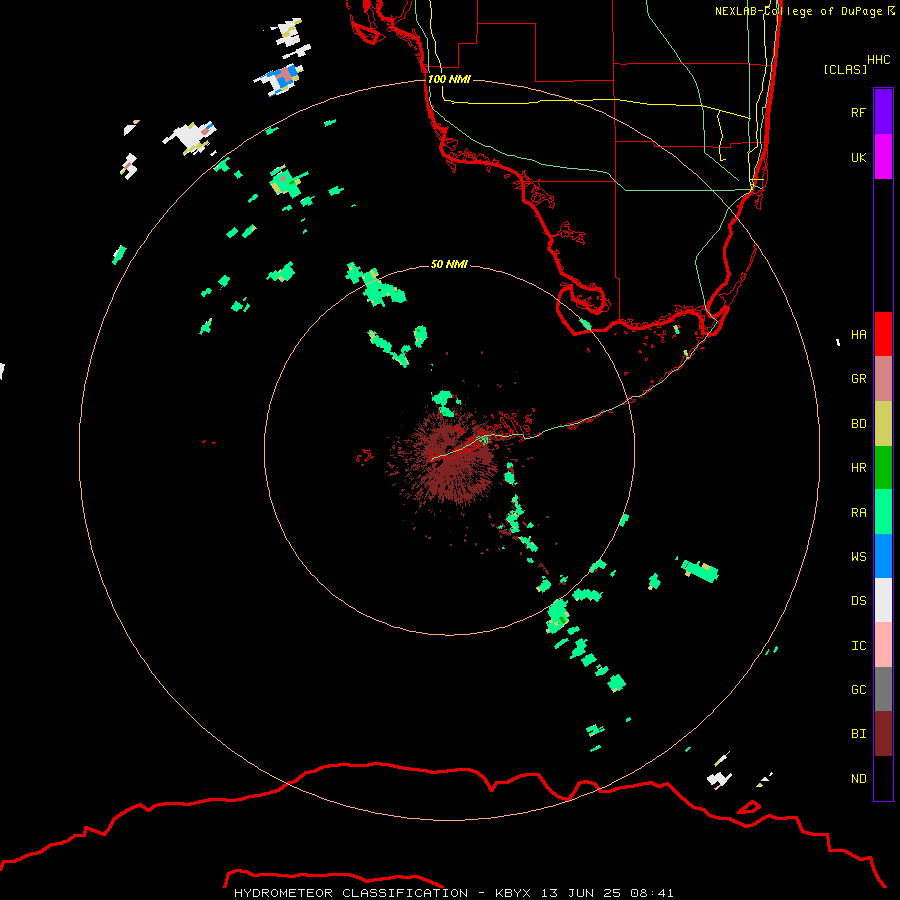Screen dimensions: 900x900
Task: Click the RA light green legend swatch
Action: (883, 512)
